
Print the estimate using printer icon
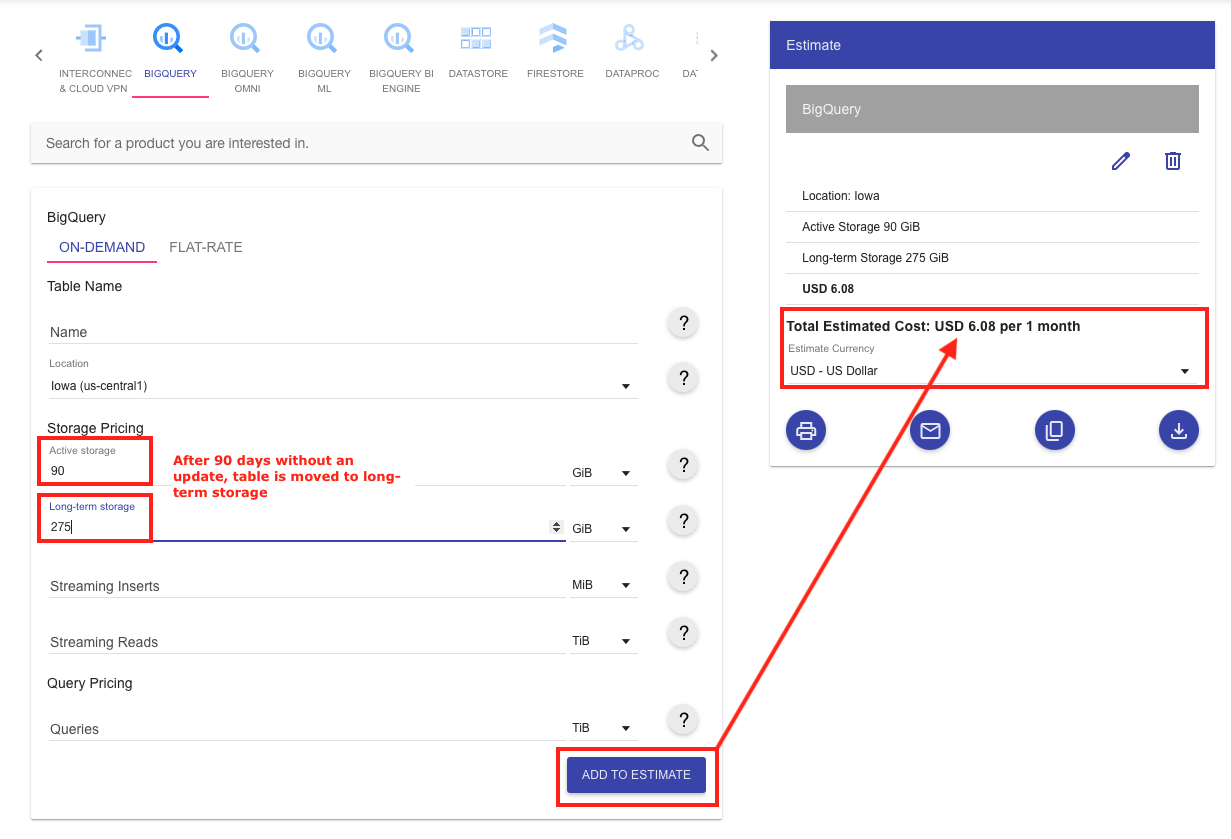[x=806, y=430]
